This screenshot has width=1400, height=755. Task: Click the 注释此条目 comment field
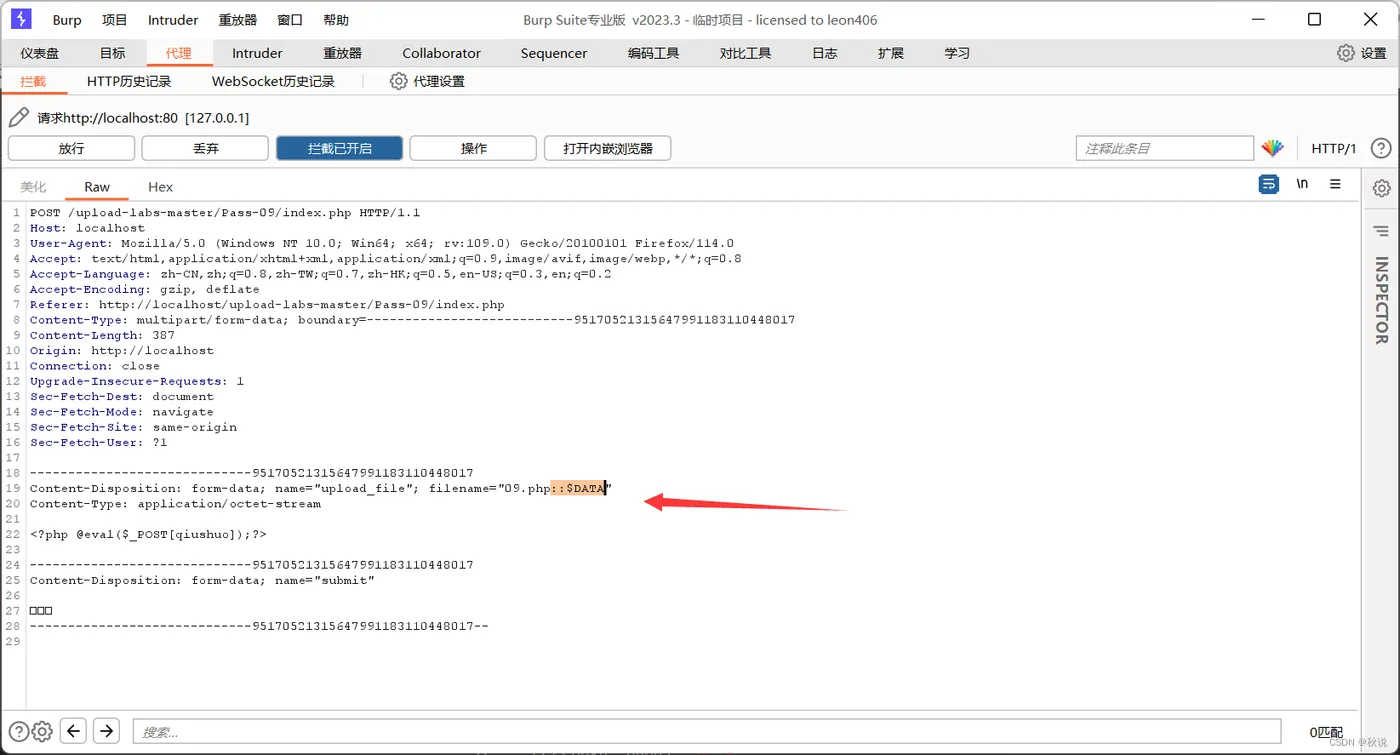1164,148
